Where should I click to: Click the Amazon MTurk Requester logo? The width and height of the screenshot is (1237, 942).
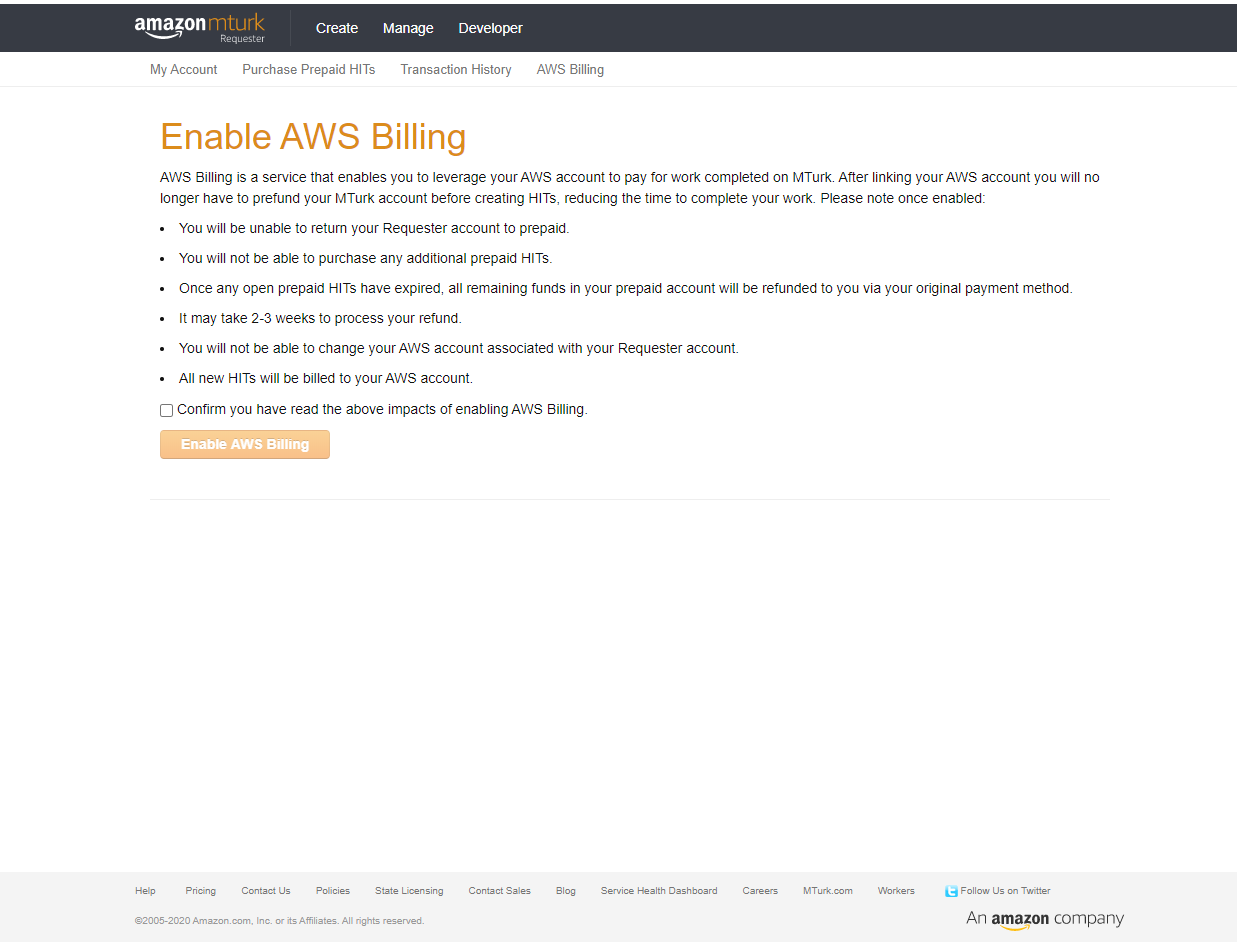click(x=199, y=27)
